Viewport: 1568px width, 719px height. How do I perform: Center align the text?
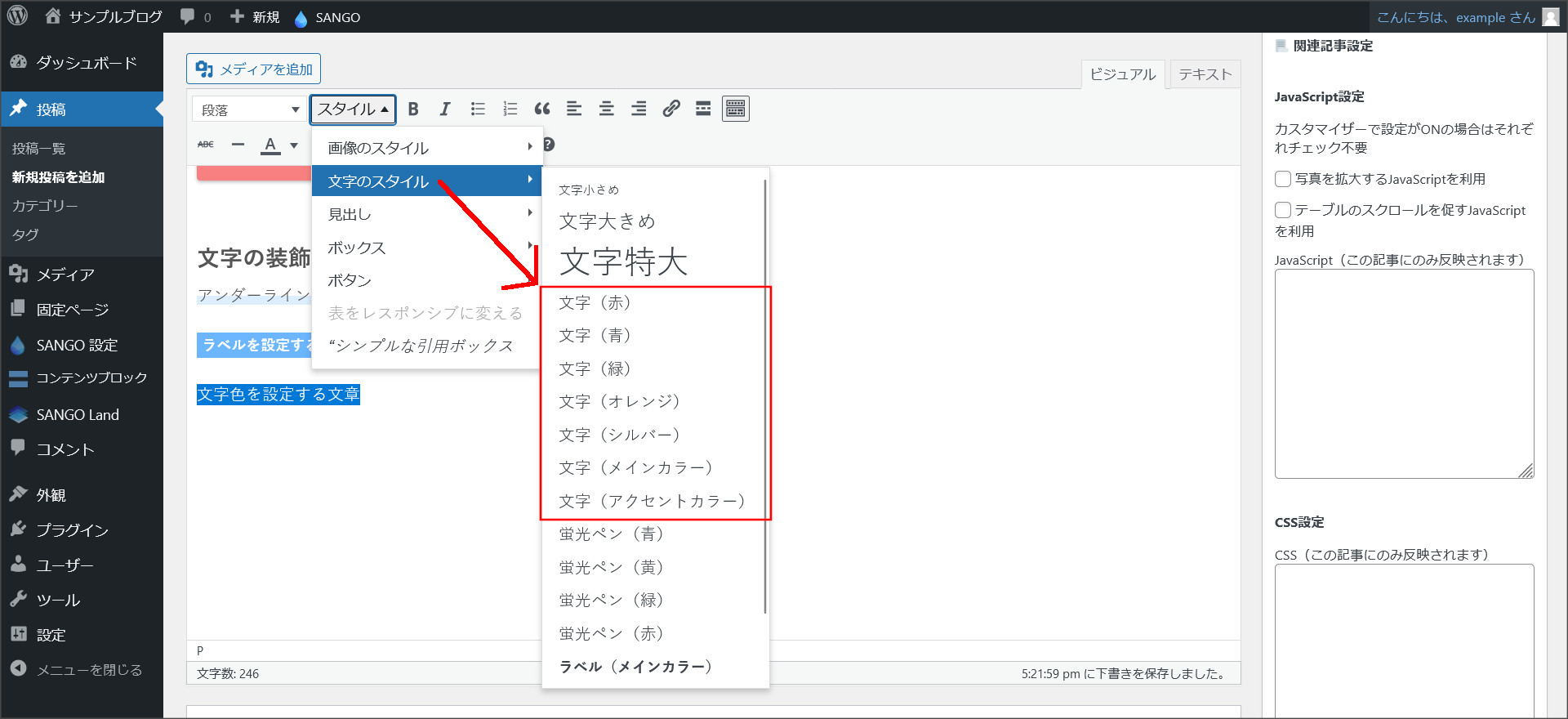click(x=607, y=109)
